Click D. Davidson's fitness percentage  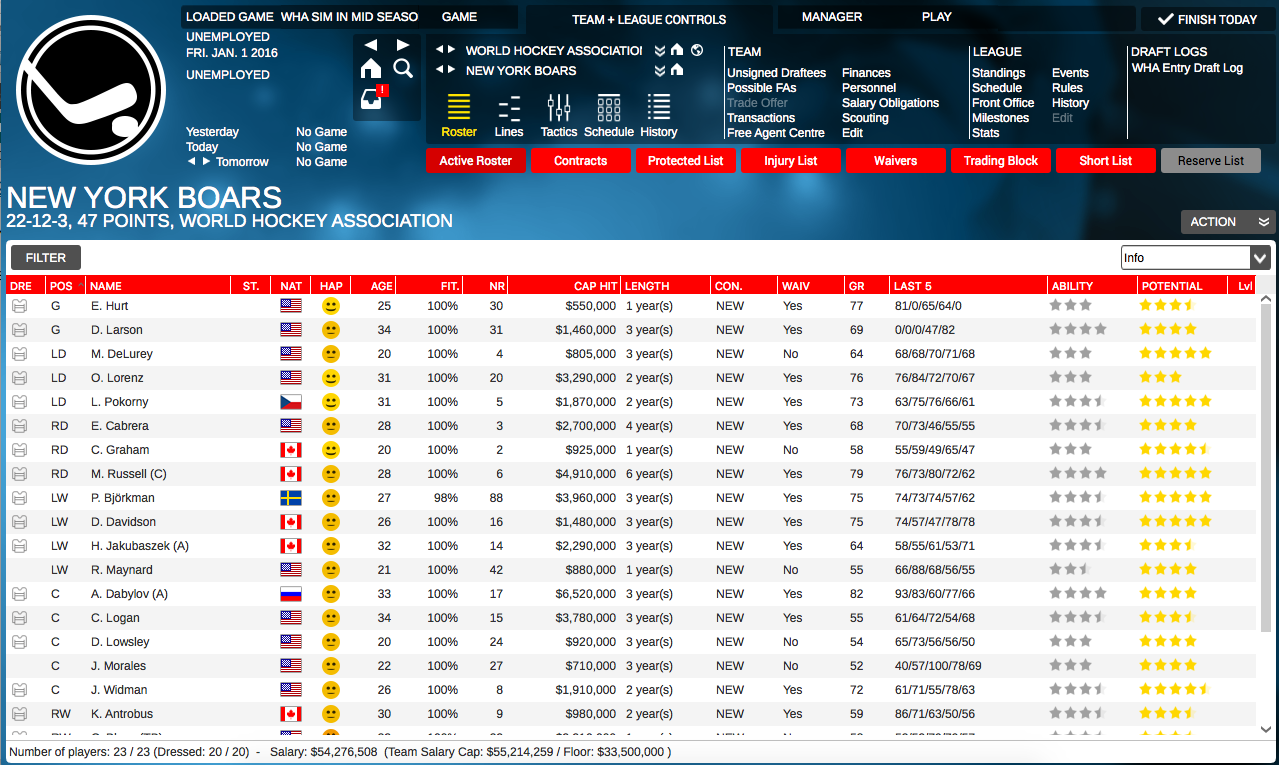[442, 521]
